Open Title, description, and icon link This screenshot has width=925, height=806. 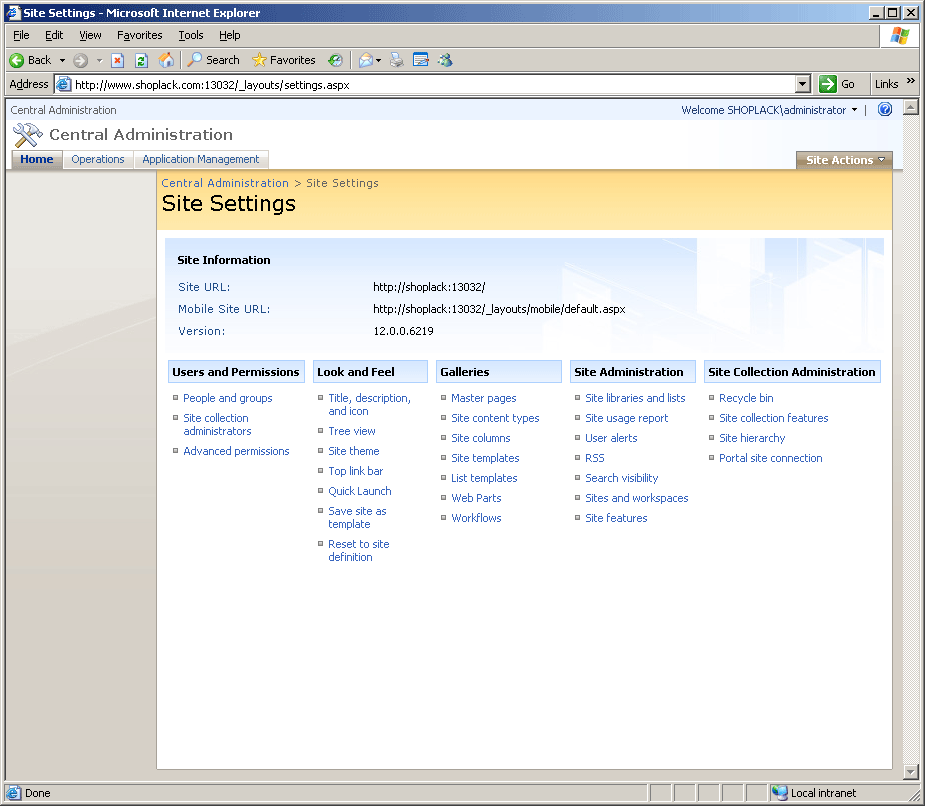(369, 405)
